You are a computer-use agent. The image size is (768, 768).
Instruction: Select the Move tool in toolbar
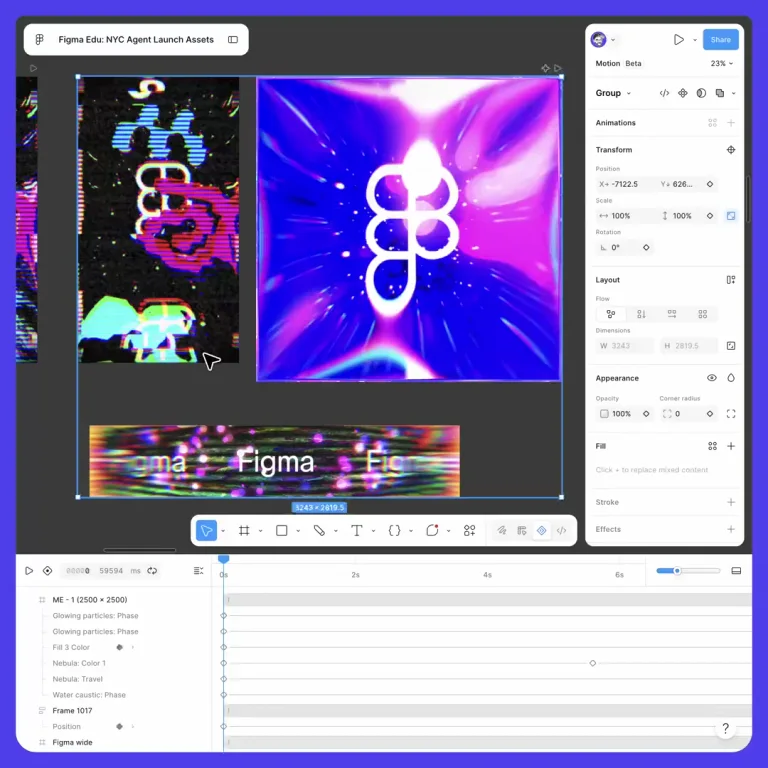pos(206,530)
